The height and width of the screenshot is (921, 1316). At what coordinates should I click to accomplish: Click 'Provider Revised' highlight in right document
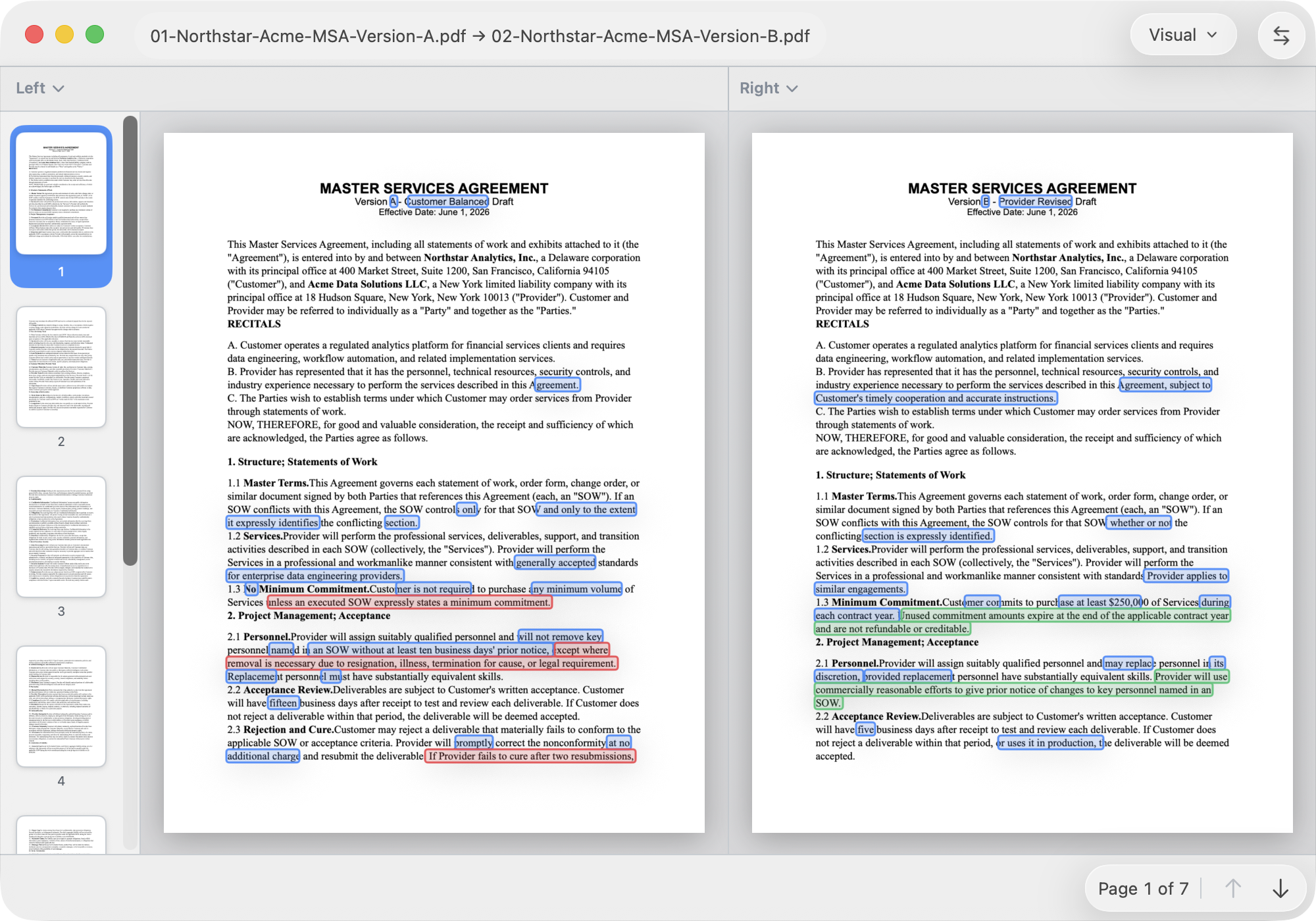click(1035, 201)
